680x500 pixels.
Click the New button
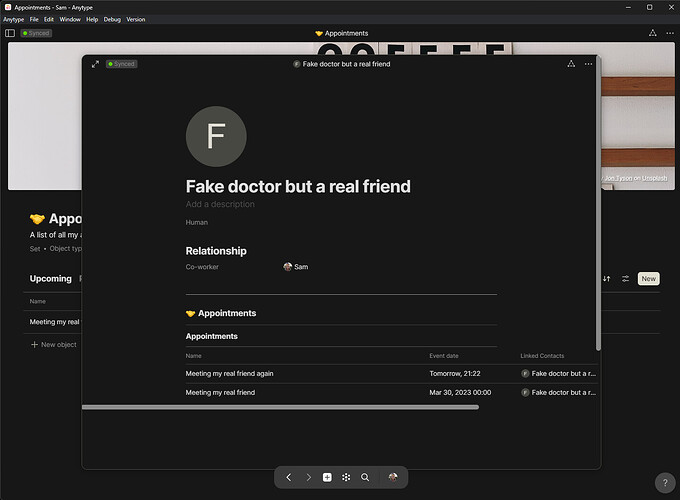coord(648,279)
